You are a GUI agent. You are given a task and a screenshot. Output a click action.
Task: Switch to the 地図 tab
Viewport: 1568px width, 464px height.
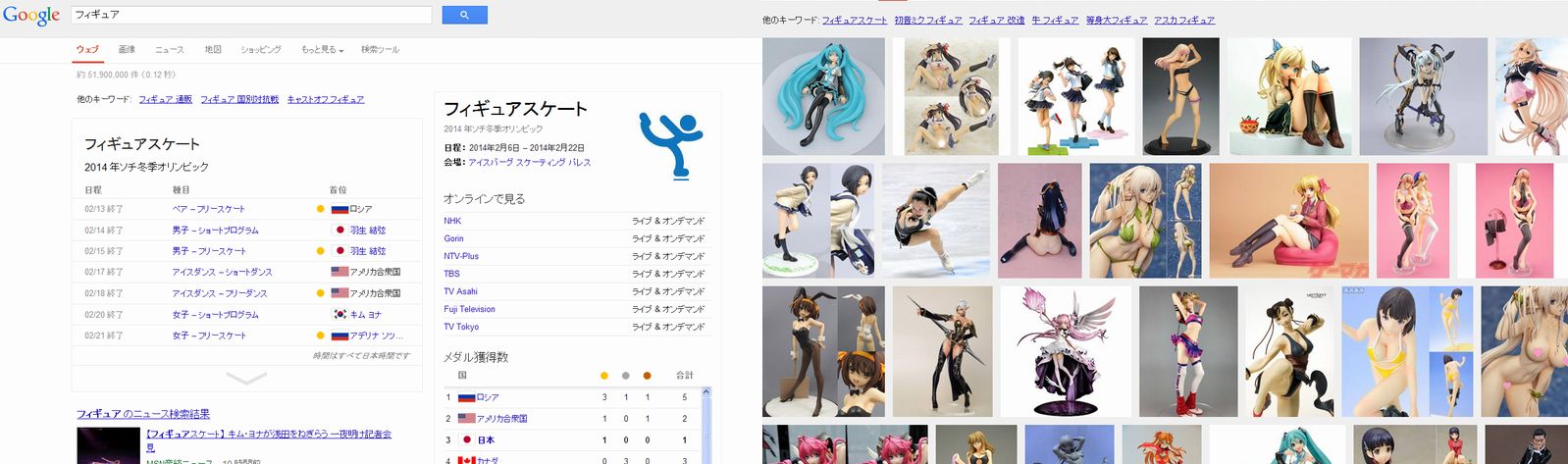click(213, 49)
